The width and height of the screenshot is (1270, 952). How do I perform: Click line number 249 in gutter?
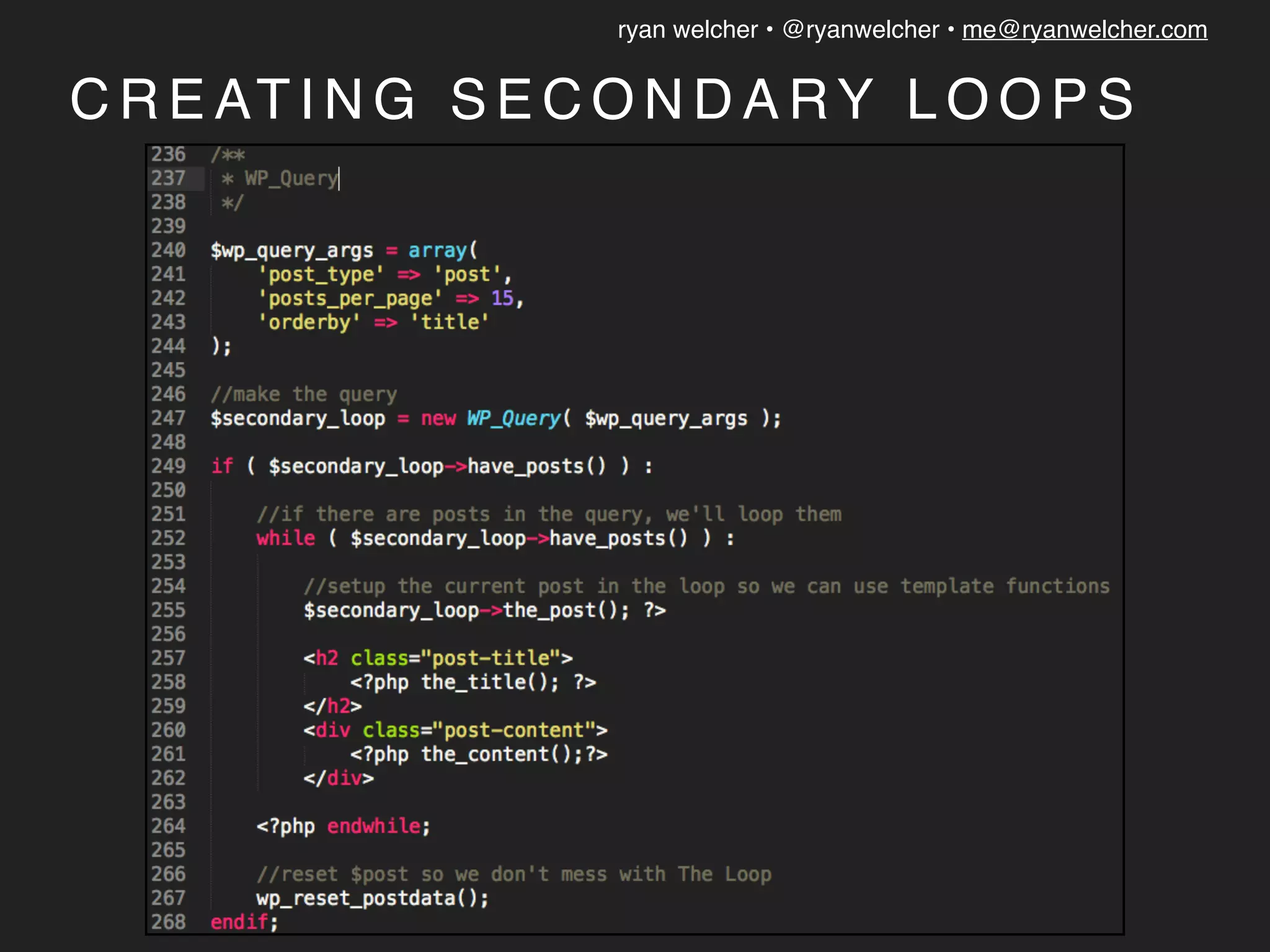point(168,466)
